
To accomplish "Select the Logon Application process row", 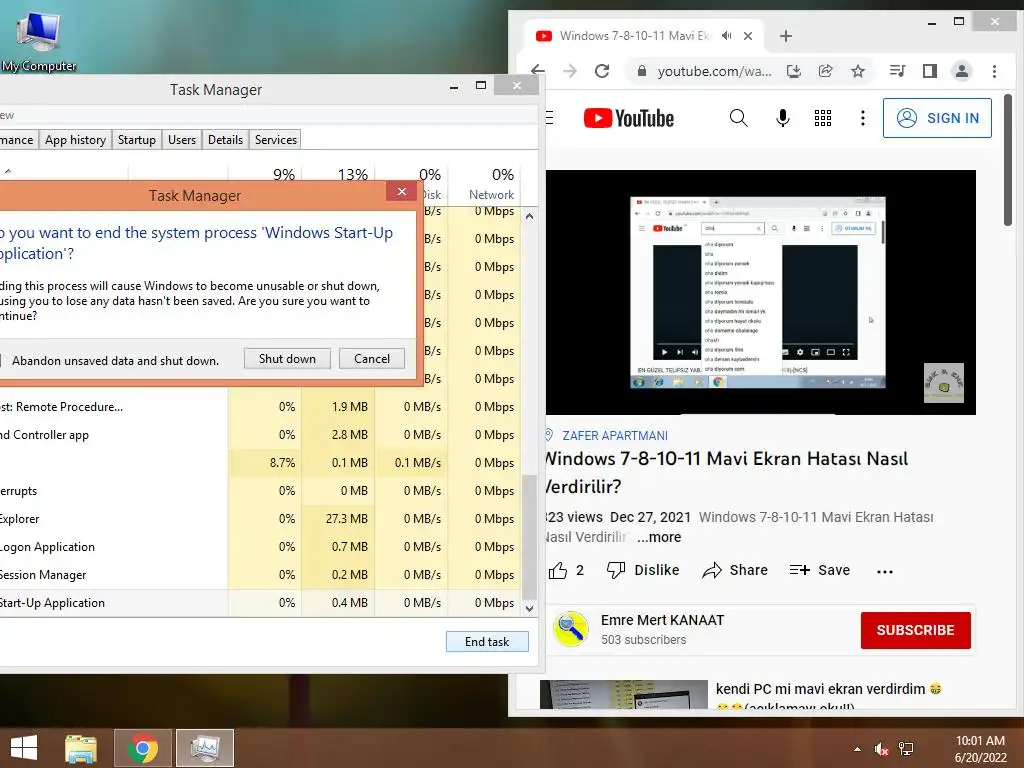I will click(x=260, y=547).
